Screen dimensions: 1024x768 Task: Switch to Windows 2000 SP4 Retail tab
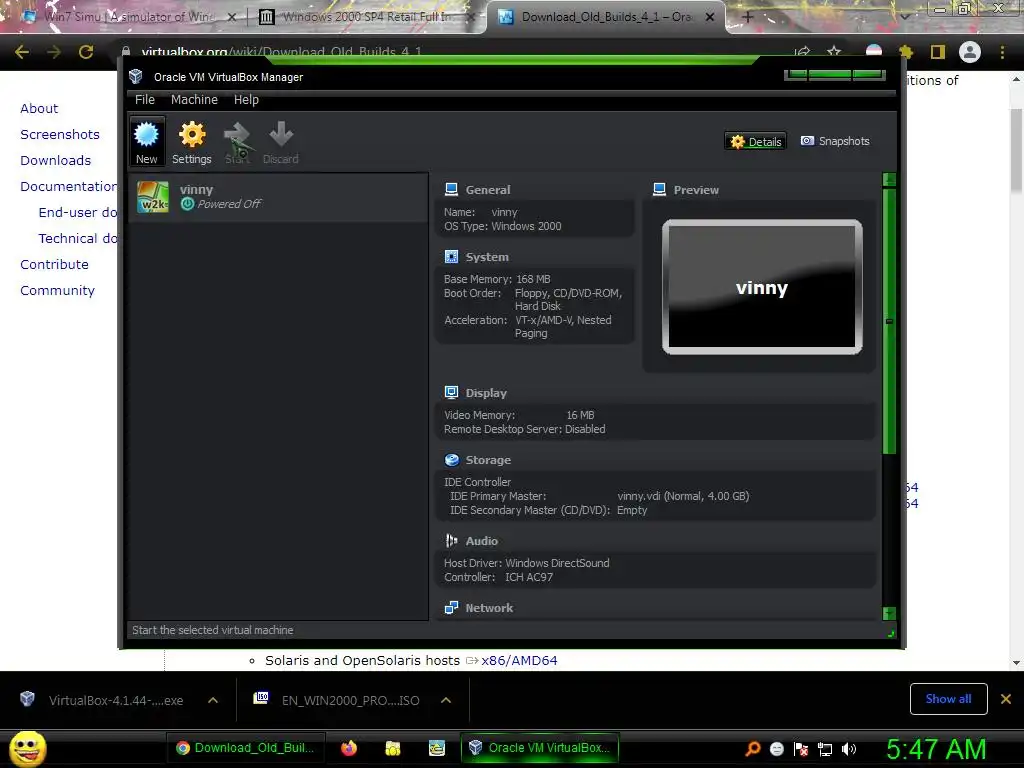(x=366, y=17)
